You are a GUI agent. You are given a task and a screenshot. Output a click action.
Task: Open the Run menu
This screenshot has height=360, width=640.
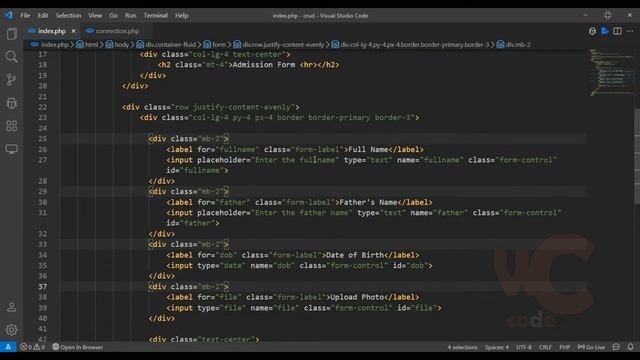click(x=130, y=16)
